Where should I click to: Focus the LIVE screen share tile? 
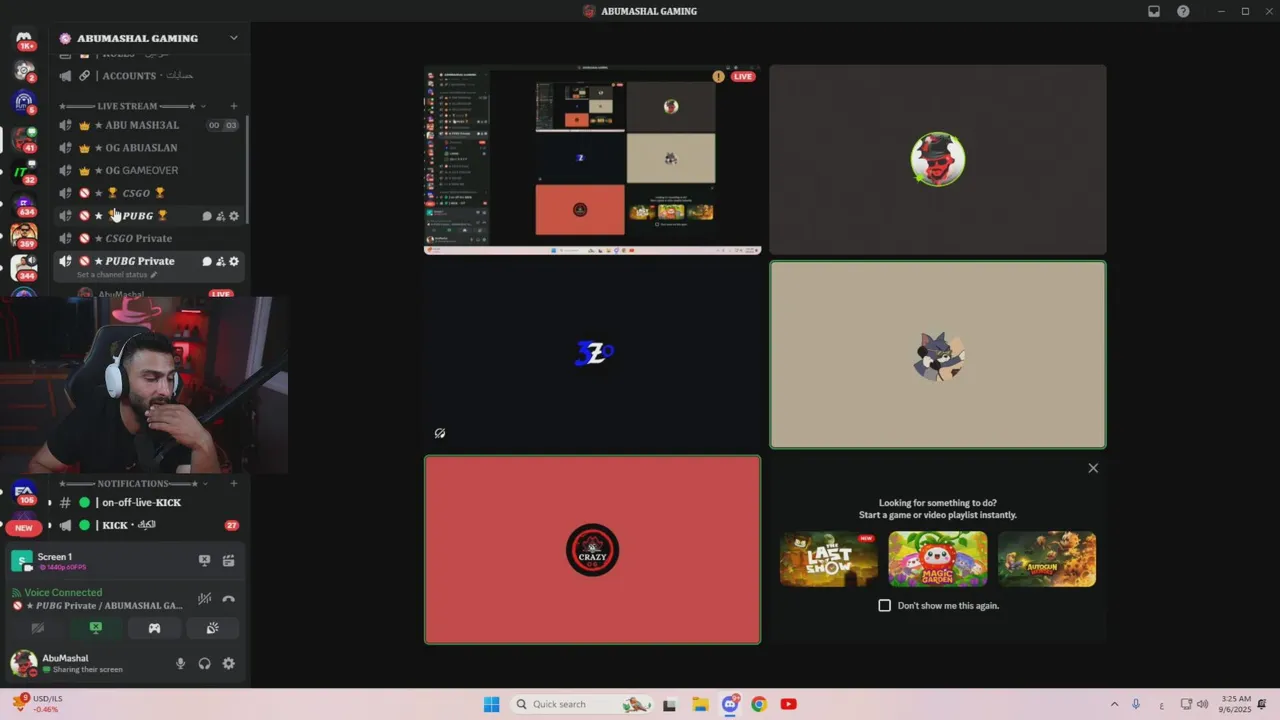click(x=592, y=160)
